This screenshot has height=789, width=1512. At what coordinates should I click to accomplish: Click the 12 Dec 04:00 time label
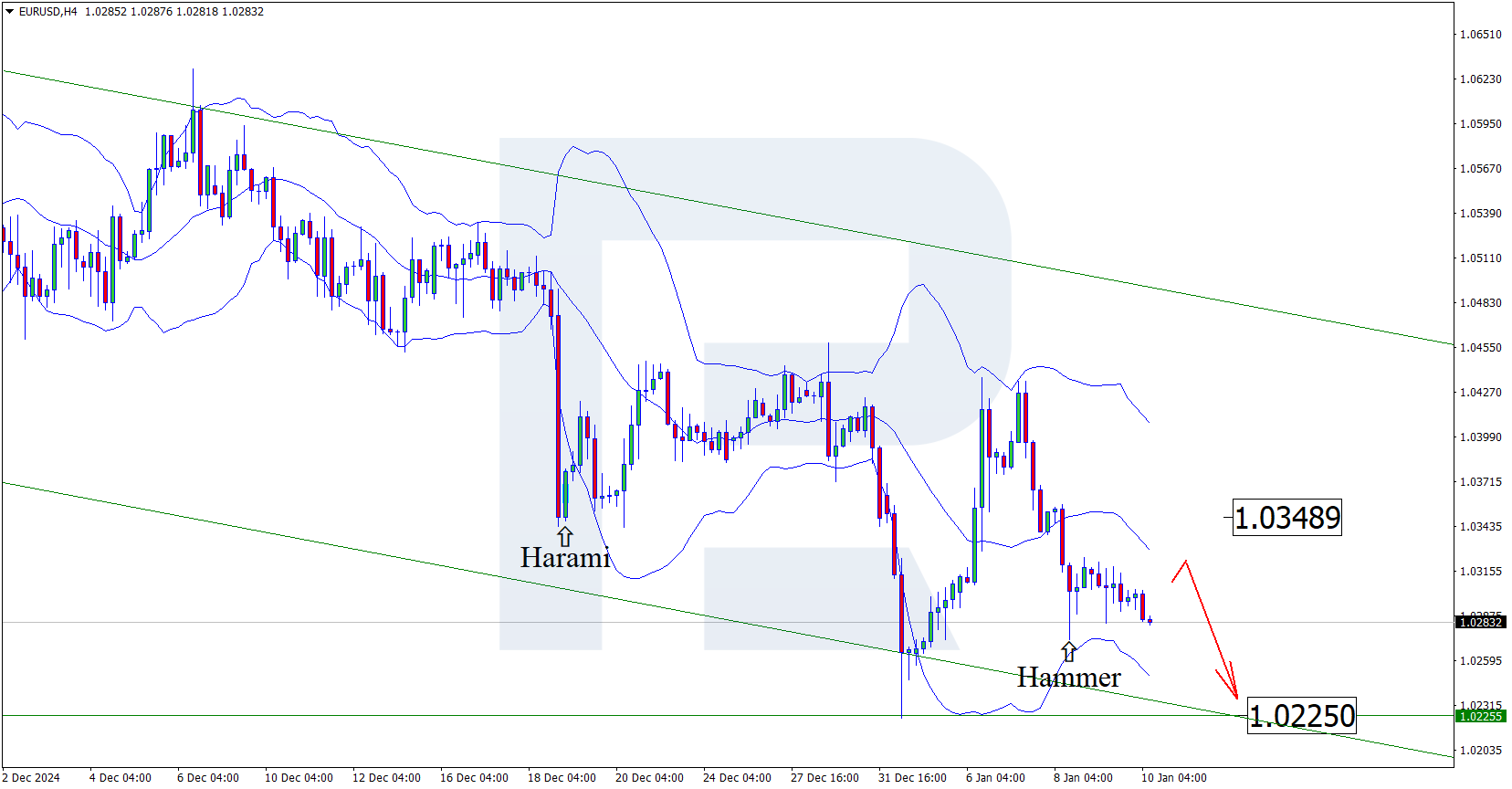pos(386,778)
